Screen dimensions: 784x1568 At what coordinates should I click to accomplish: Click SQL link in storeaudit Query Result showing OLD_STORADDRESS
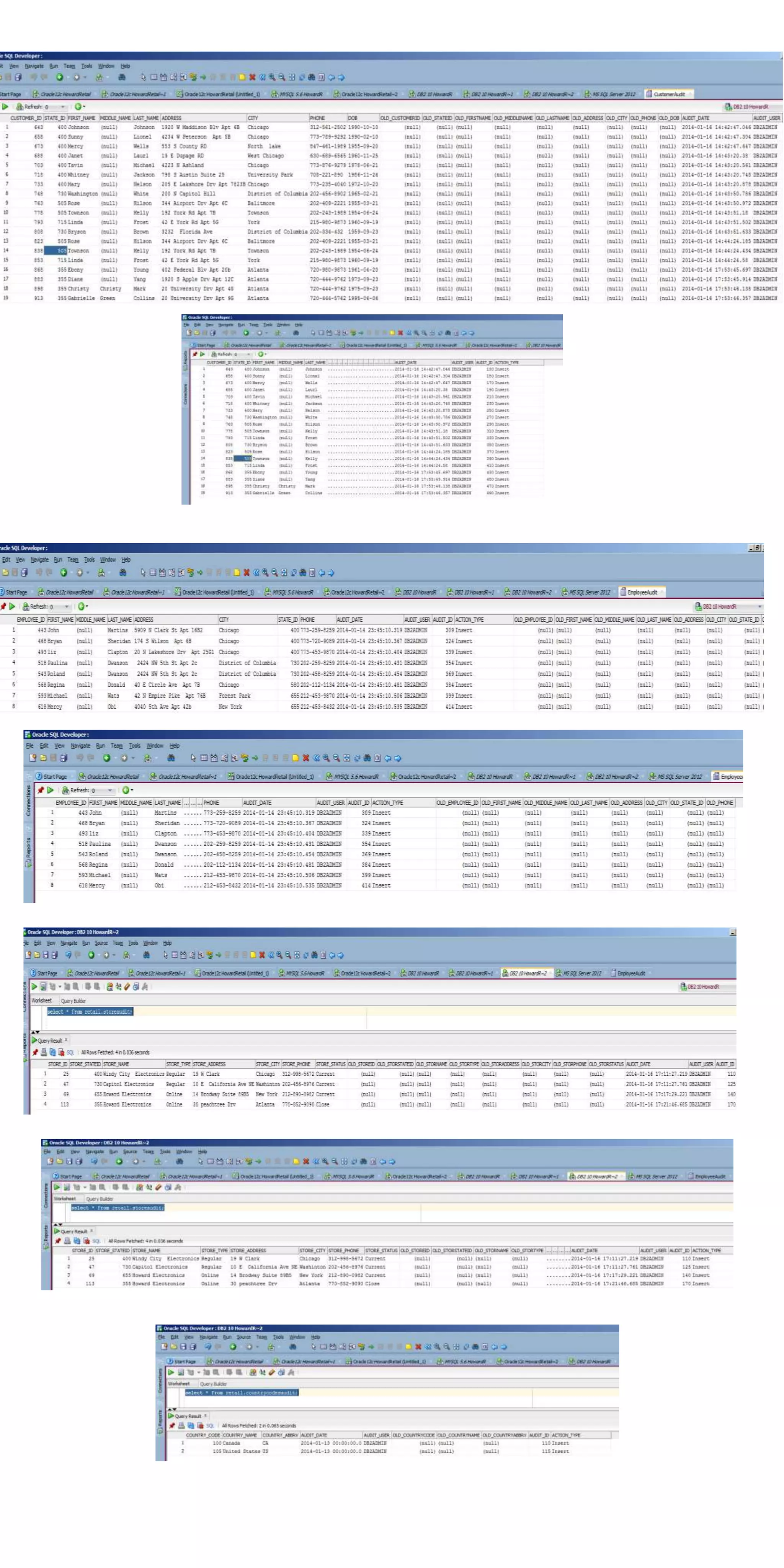(70, 1052)
